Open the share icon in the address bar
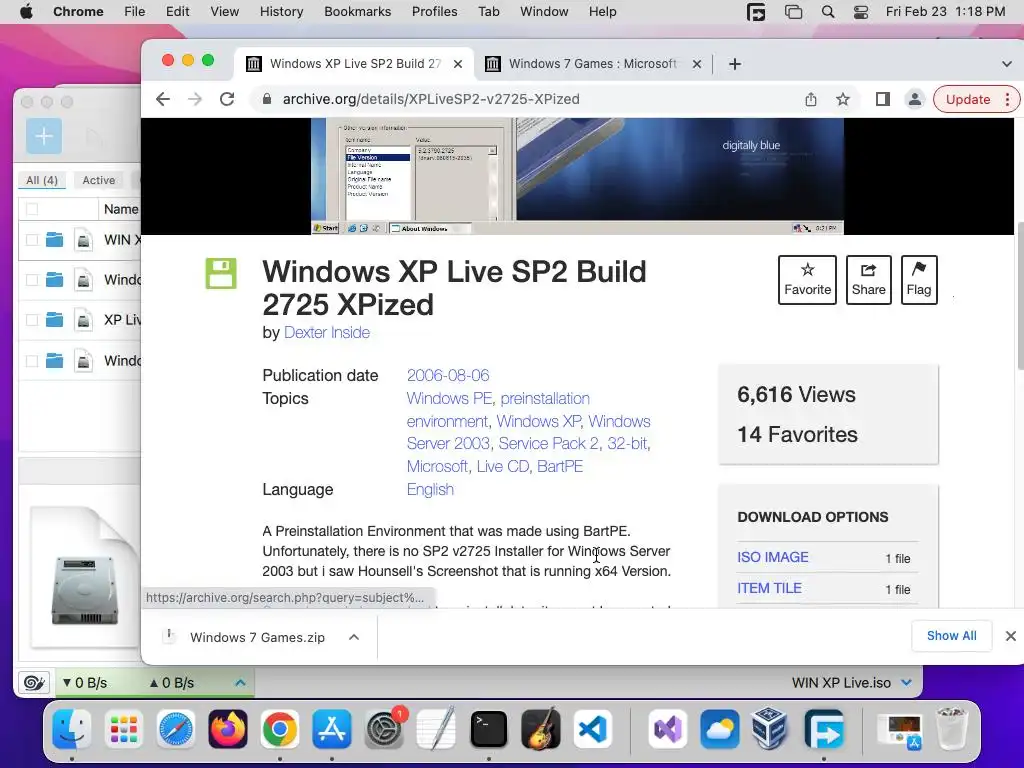1024x768 pixels. (810, 99)
